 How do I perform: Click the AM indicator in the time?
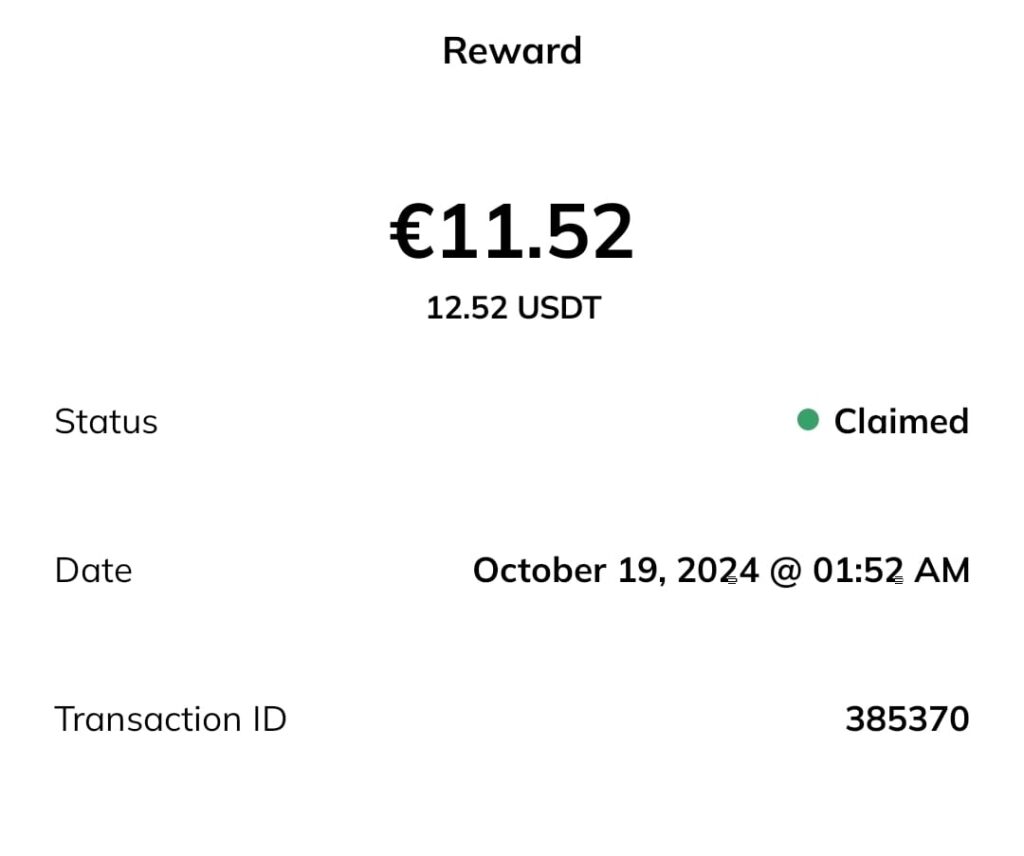click(943, 570)
